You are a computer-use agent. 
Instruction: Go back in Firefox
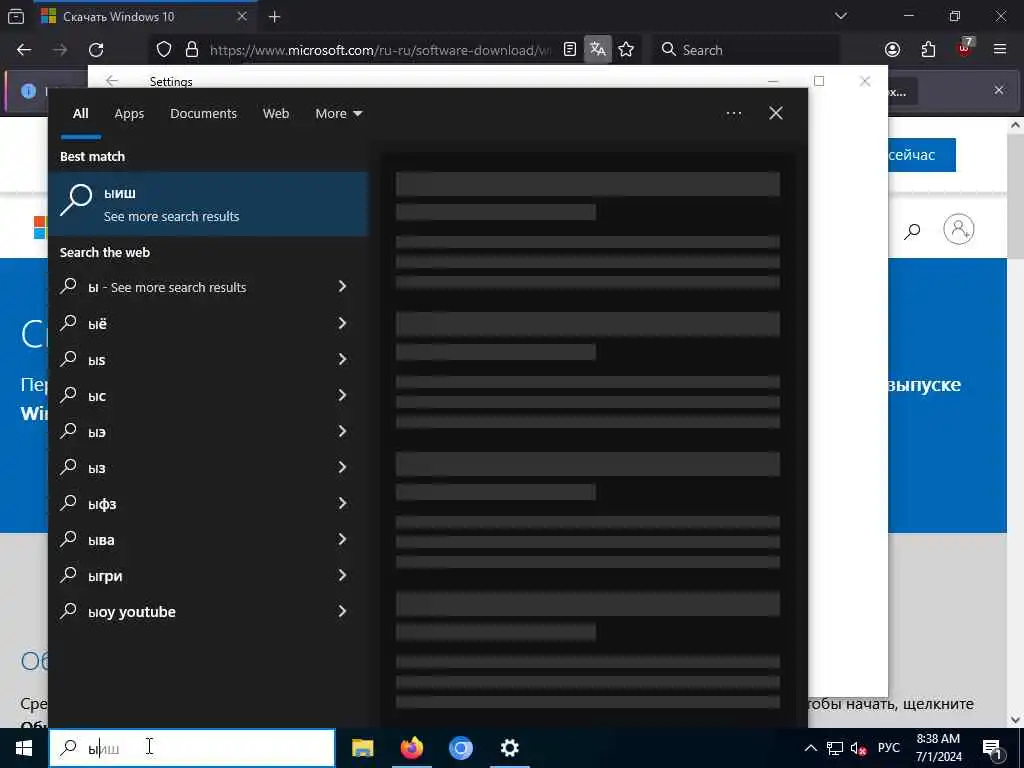click(x=24, y=50)
